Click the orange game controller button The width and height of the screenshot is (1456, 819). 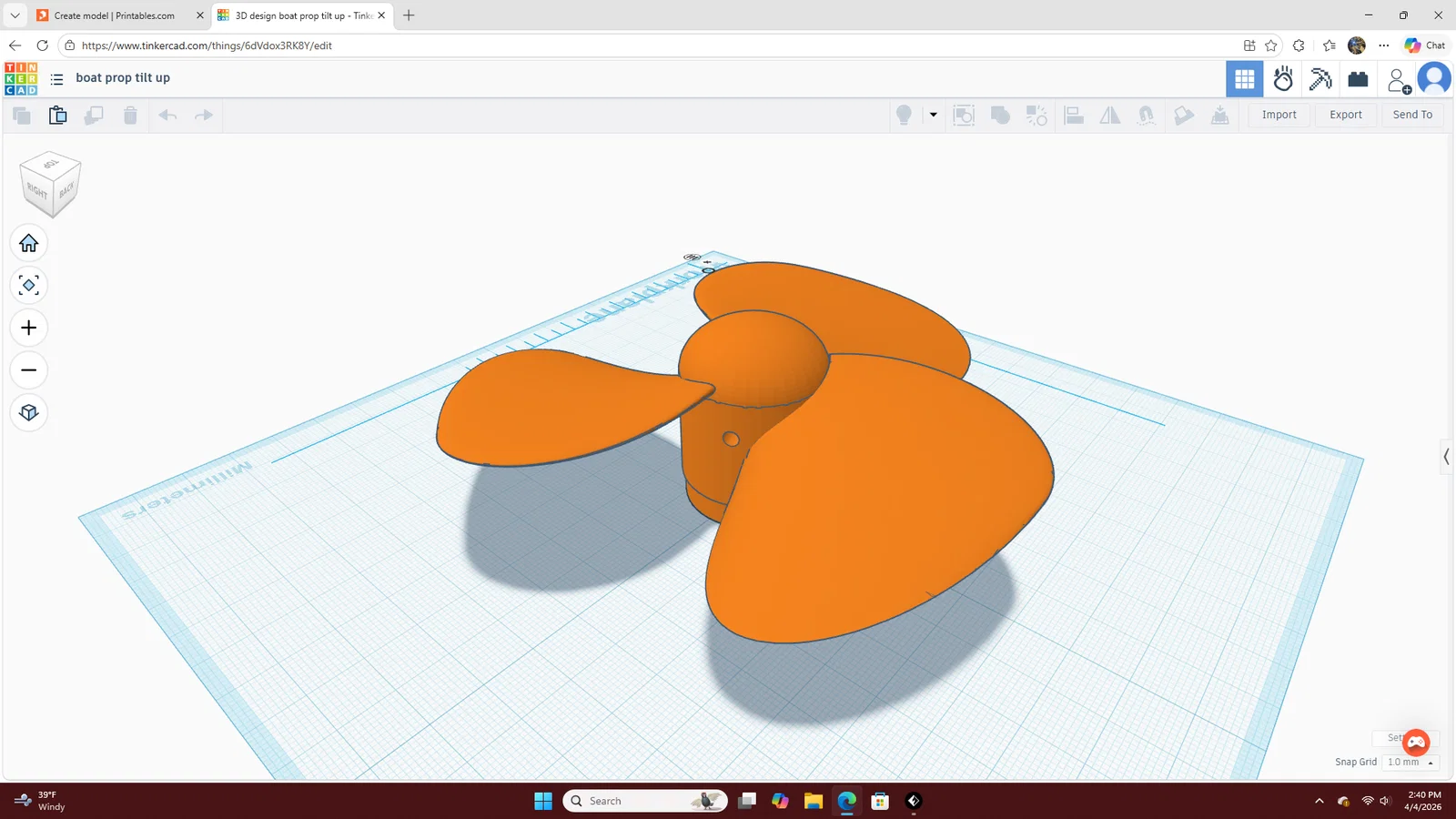coord(1416,743)
